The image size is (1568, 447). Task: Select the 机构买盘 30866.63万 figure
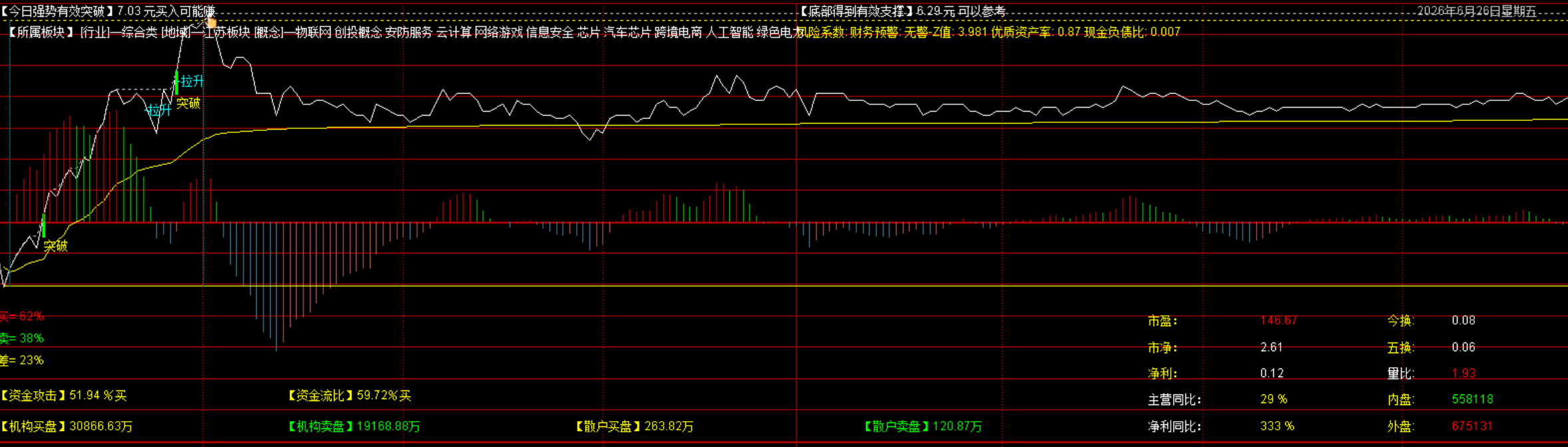(x=67, y=426)
